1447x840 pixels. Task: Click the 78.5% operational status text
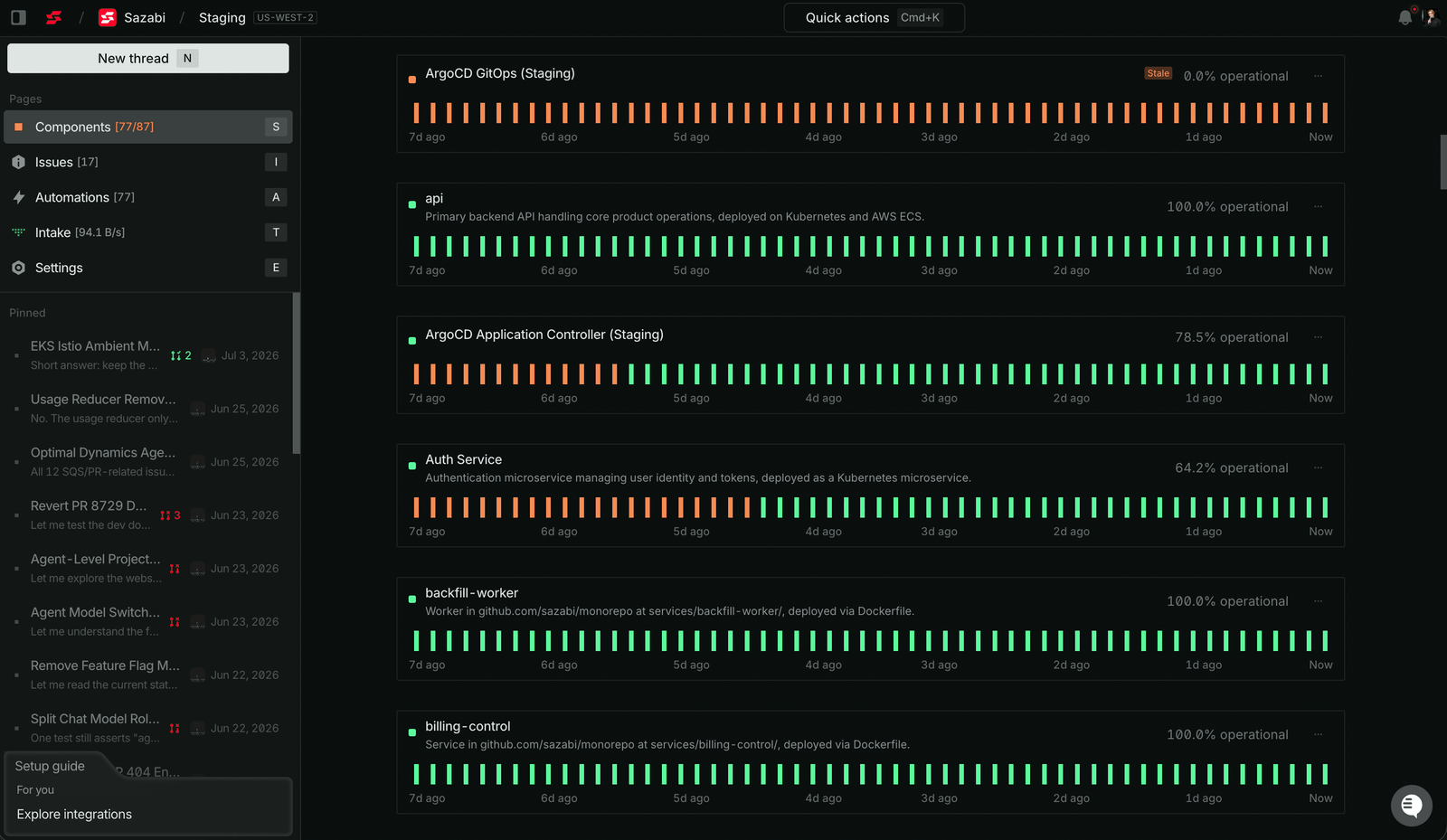[1232, 337]
